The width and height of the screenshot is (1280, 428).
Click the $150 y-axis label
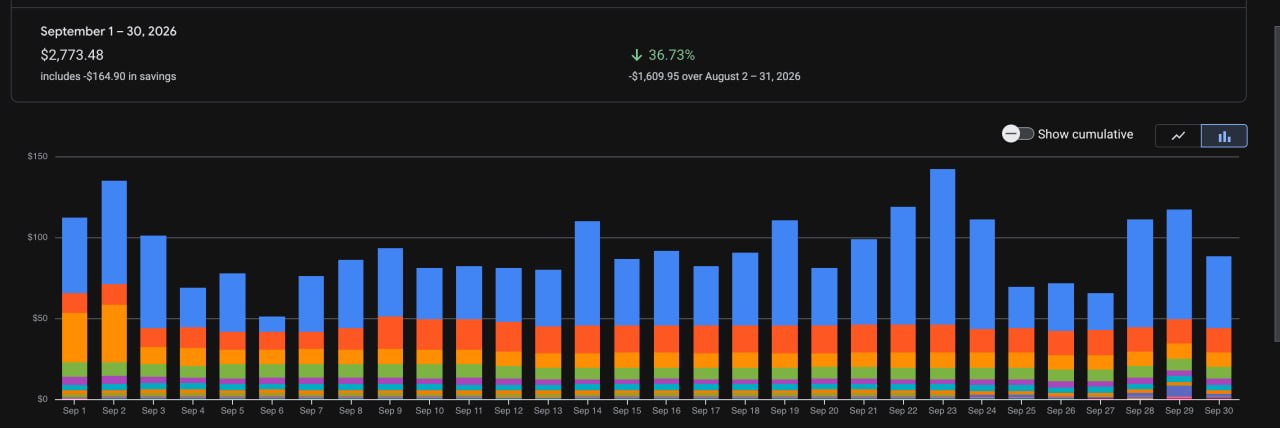pos(38,157)
